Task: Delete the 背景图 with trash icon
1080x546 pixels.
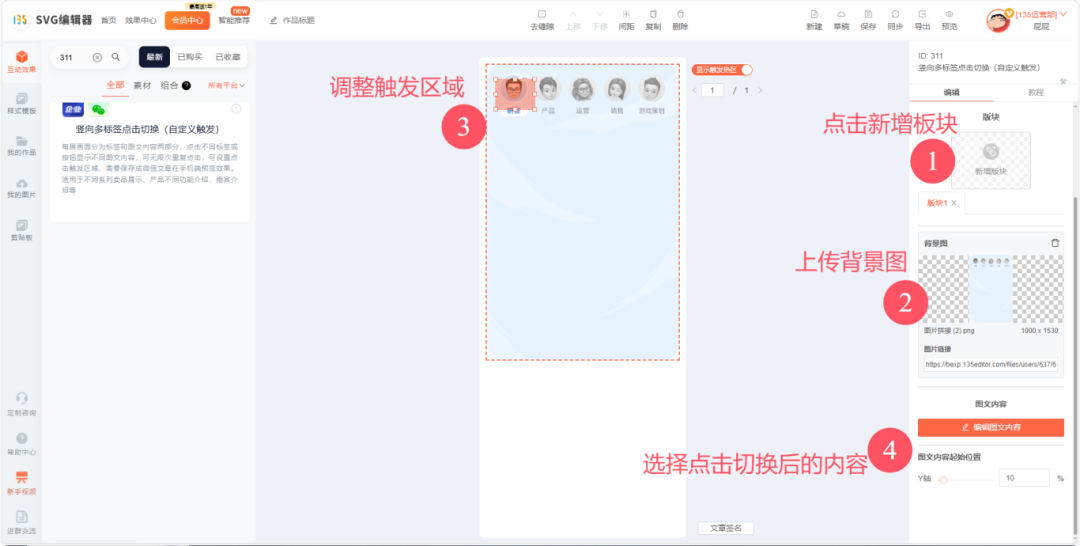Action: (1055, 243)
